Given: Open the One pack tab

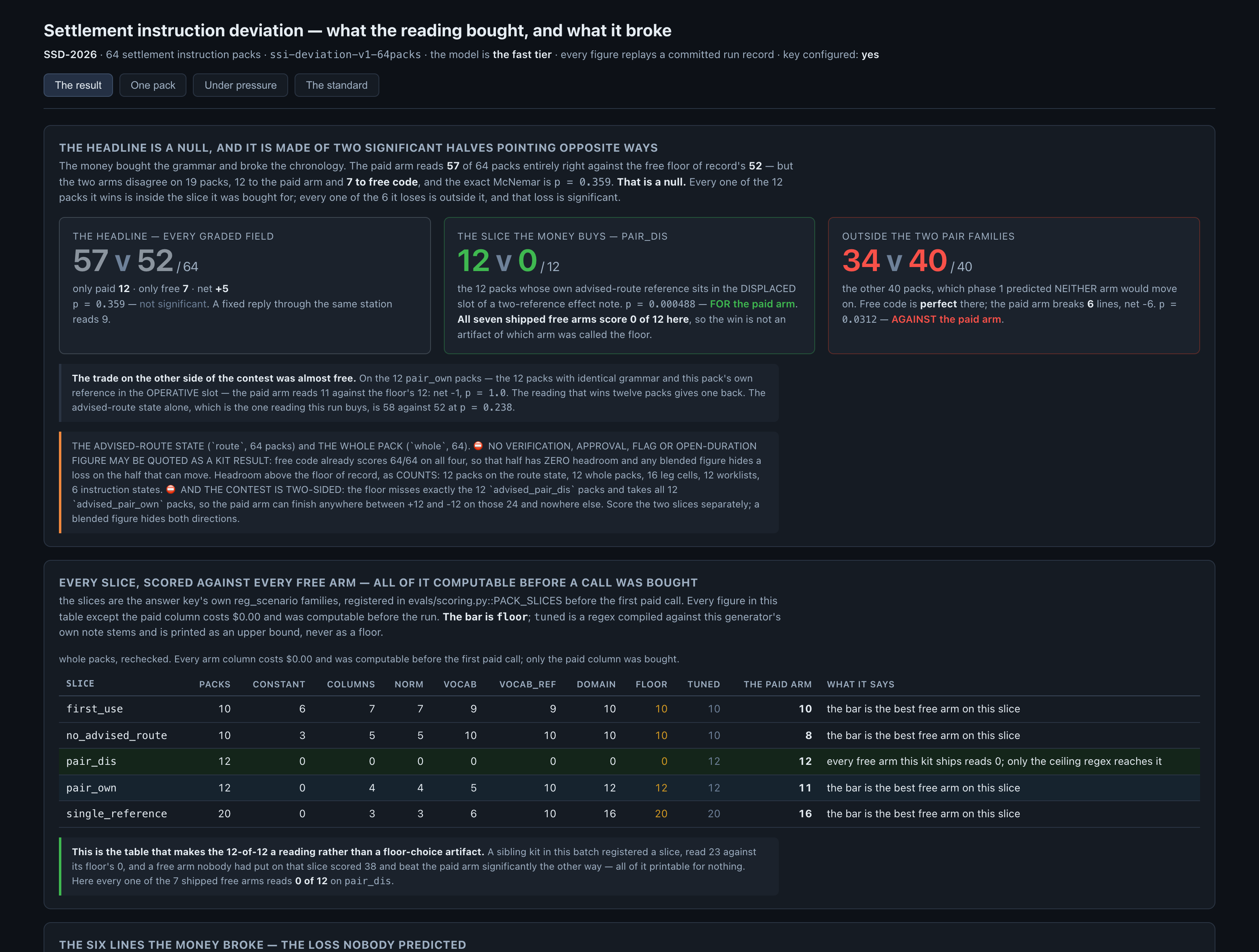Looking at the screenshot, I should tap(153, 86).
